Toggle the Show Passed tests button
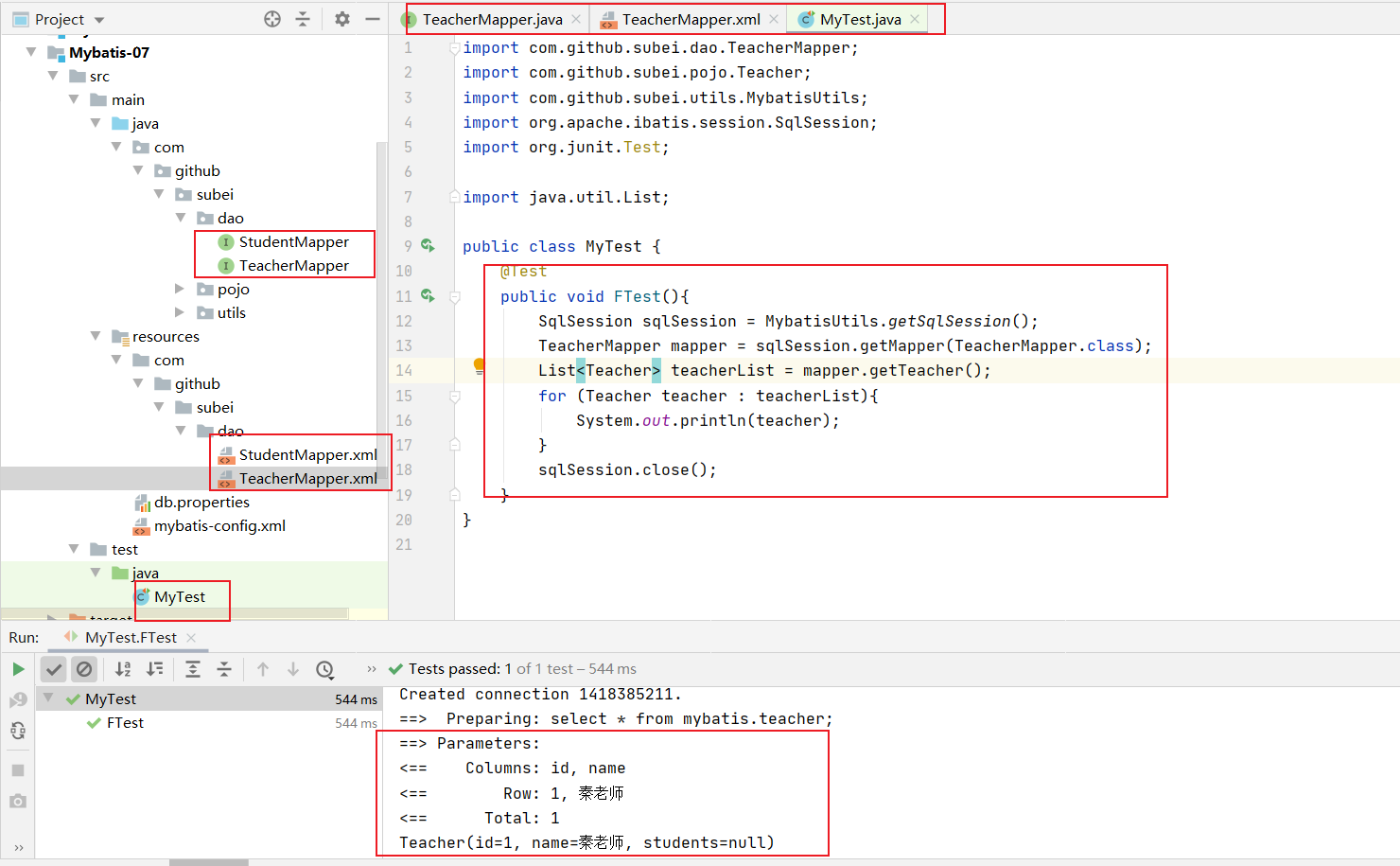The height and width of the screenshot is (866, 1400). [54, 669]
